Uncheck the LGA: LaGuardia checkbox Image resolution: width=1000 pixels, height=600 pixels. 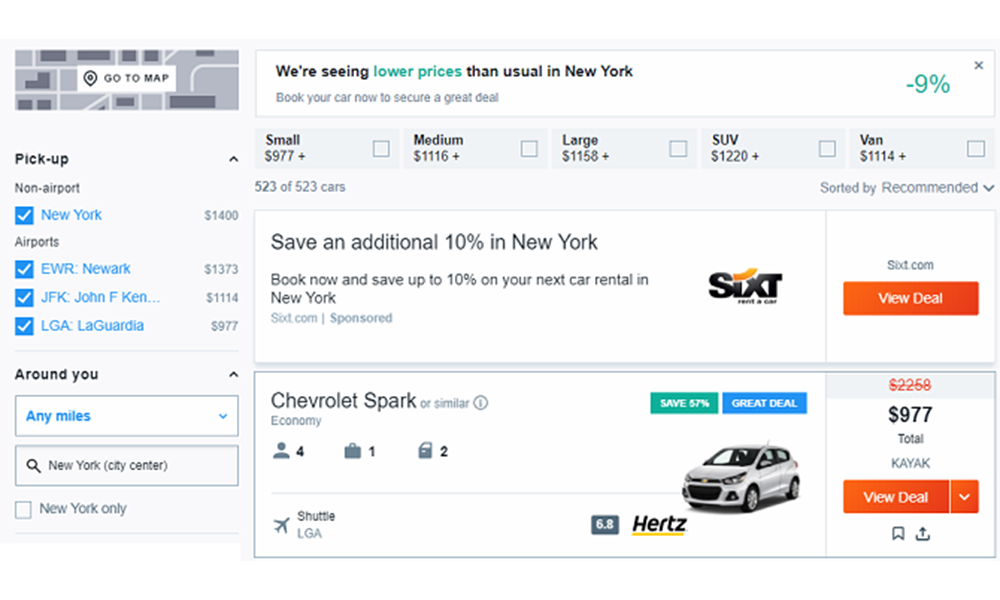coord(25,326)
